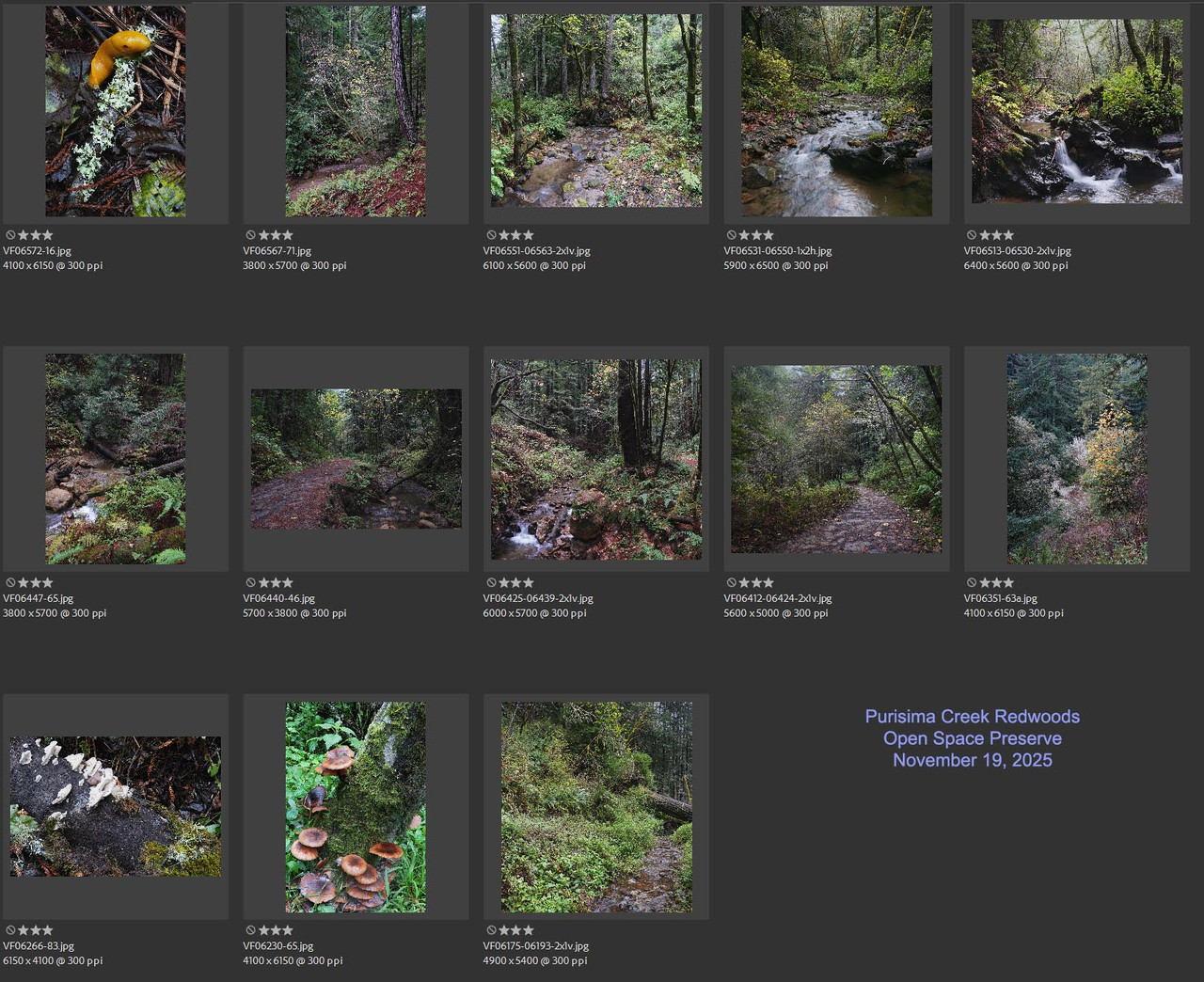Image resolution: width=1204 pixels, height=982 pixels.
Task: Click the star rating of VF06440-46.jpg
Action: [x=276, y=583]
